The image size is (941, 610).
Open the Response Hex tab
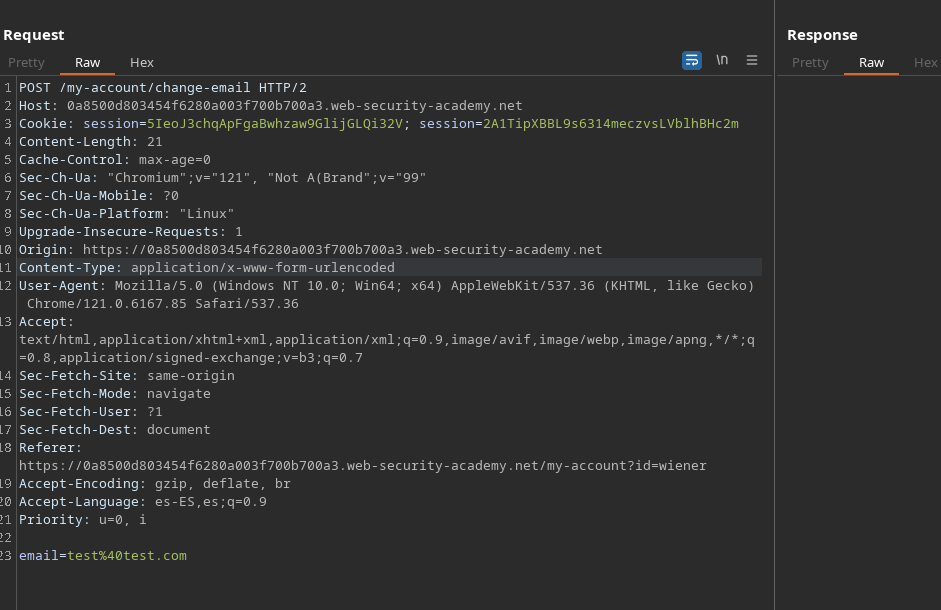(925, 63)
